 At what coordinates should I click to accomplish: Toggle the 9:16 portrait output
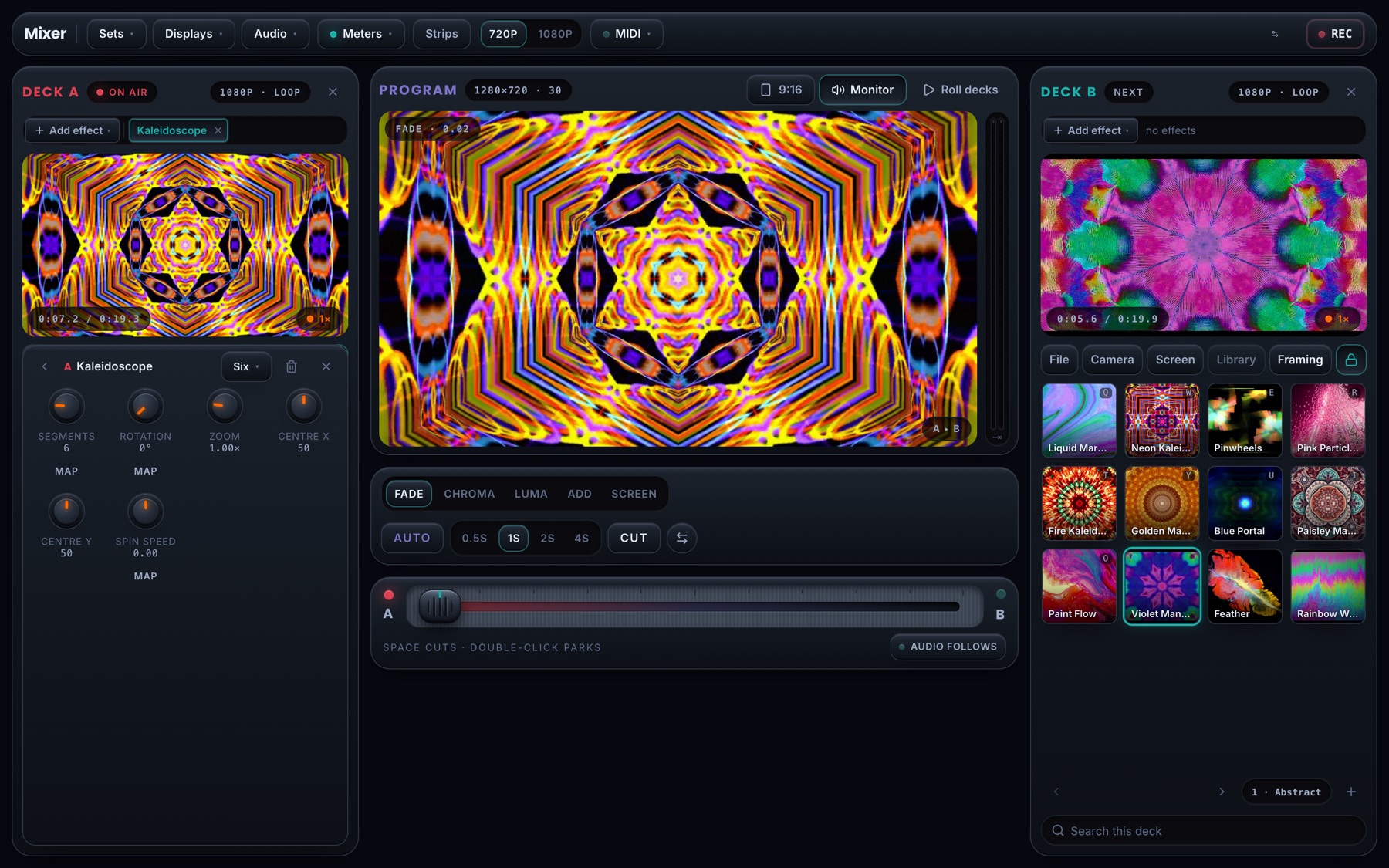point(781,90)
